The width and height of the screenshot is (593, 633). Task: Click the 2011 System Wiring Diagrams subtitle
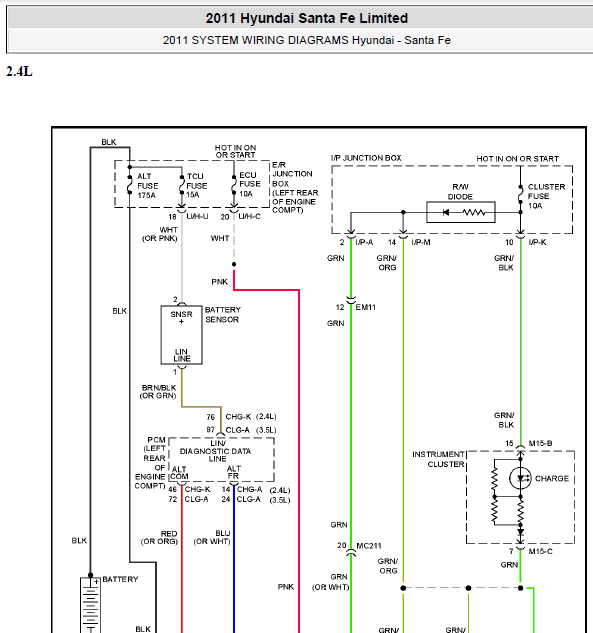307,40
